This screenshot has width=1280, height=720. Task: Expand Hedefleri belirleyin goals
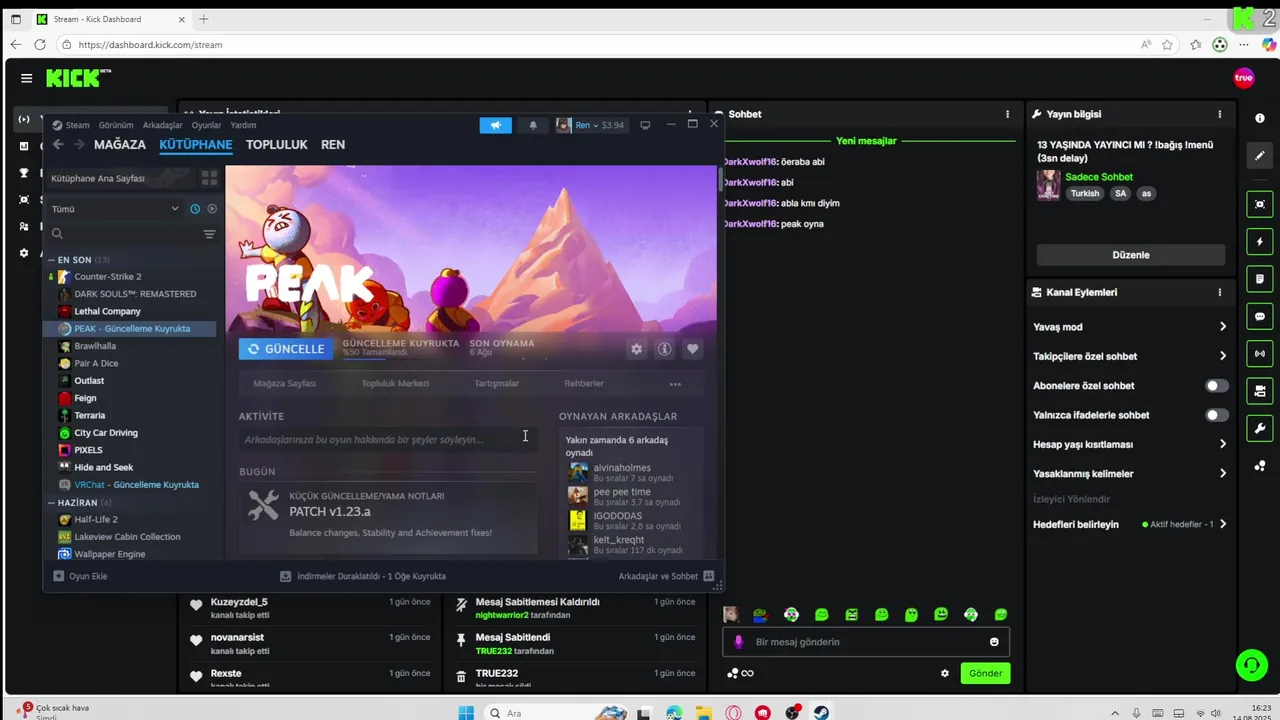(x=1130, y=524)
